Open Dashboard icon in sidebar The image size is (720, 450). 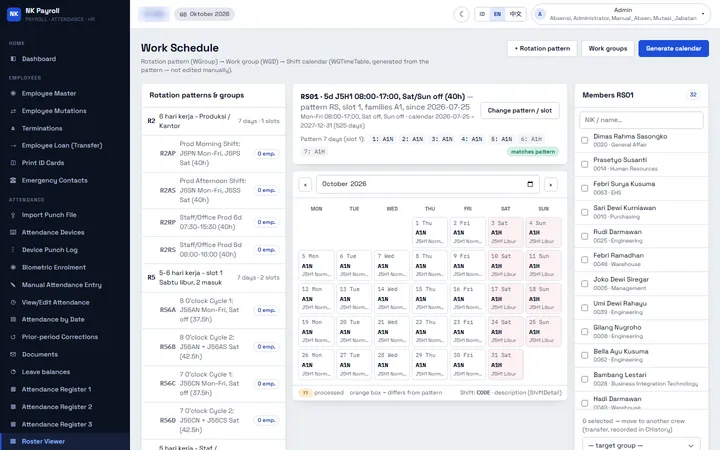click(13, 59)
